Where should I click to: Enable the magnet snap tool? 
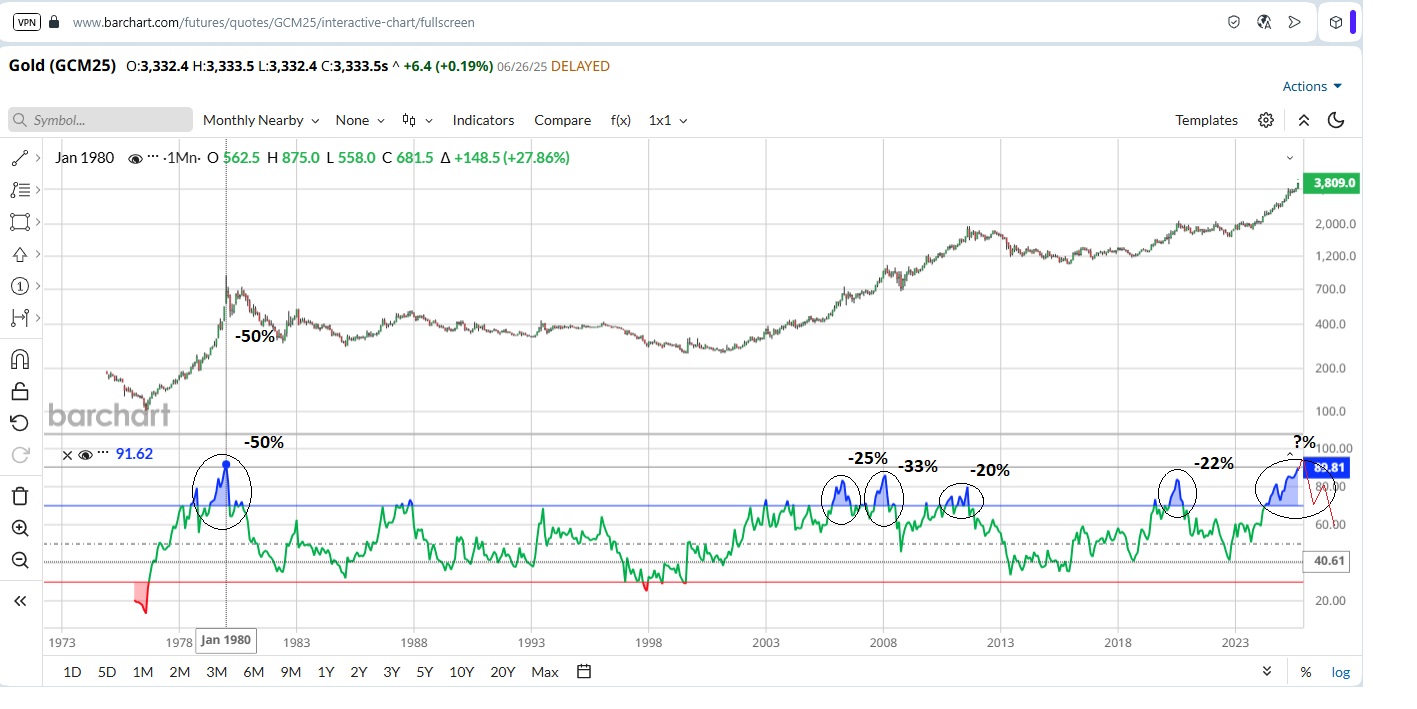pyautogui.click(x=19, y=359)
